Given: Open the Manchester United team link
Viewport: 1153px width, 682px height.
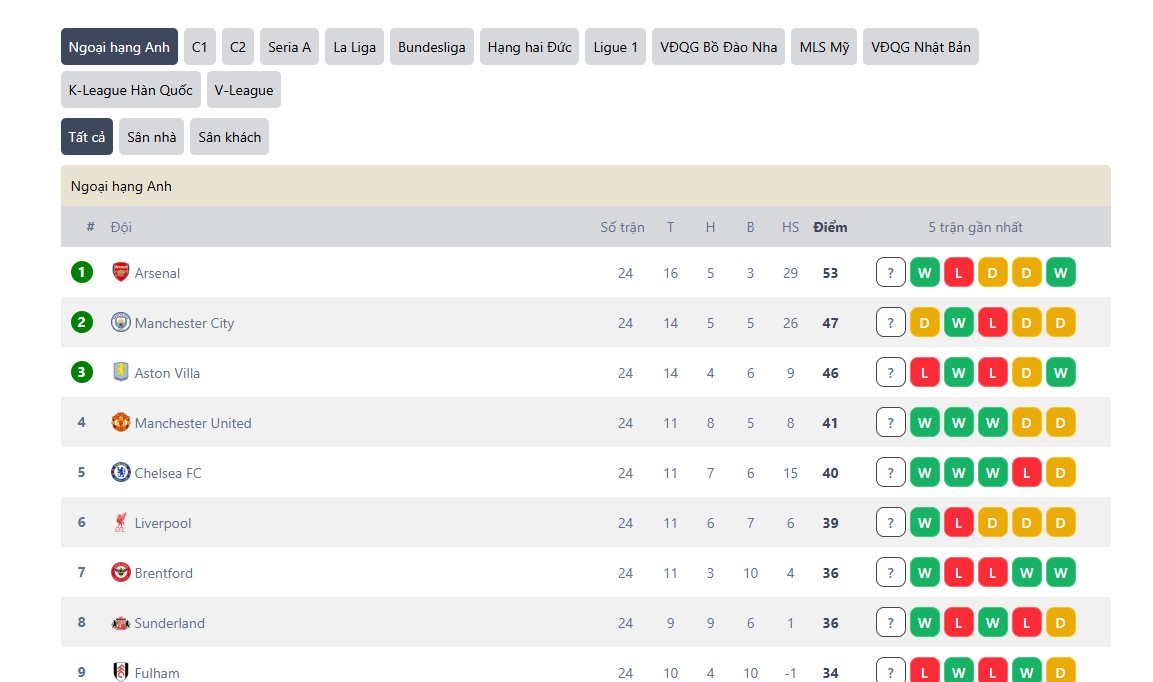Looking at the screenshot, I should pyautogui.click(x=193, y=423).
